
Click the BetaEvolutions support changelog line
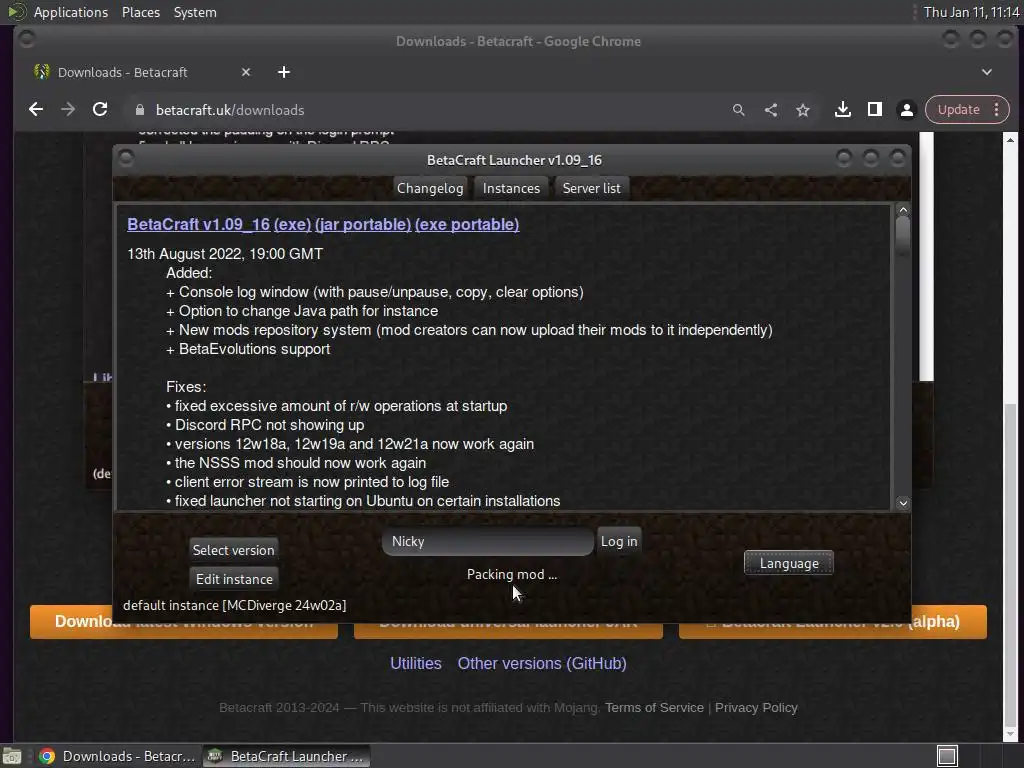pyautogui.click(x=248, y=349)
